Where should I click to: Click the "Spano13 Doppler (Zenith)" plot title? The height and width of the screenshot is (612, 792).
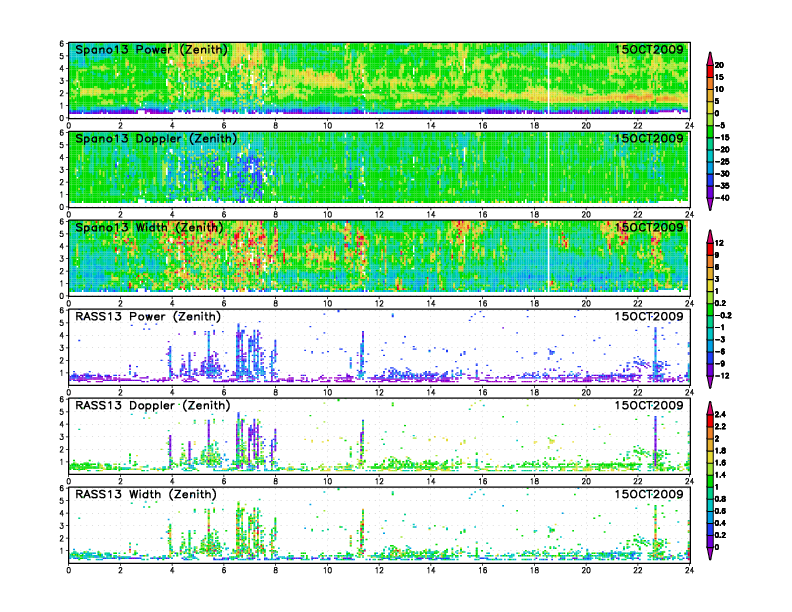pyautogui.click(x=156, y=138)
